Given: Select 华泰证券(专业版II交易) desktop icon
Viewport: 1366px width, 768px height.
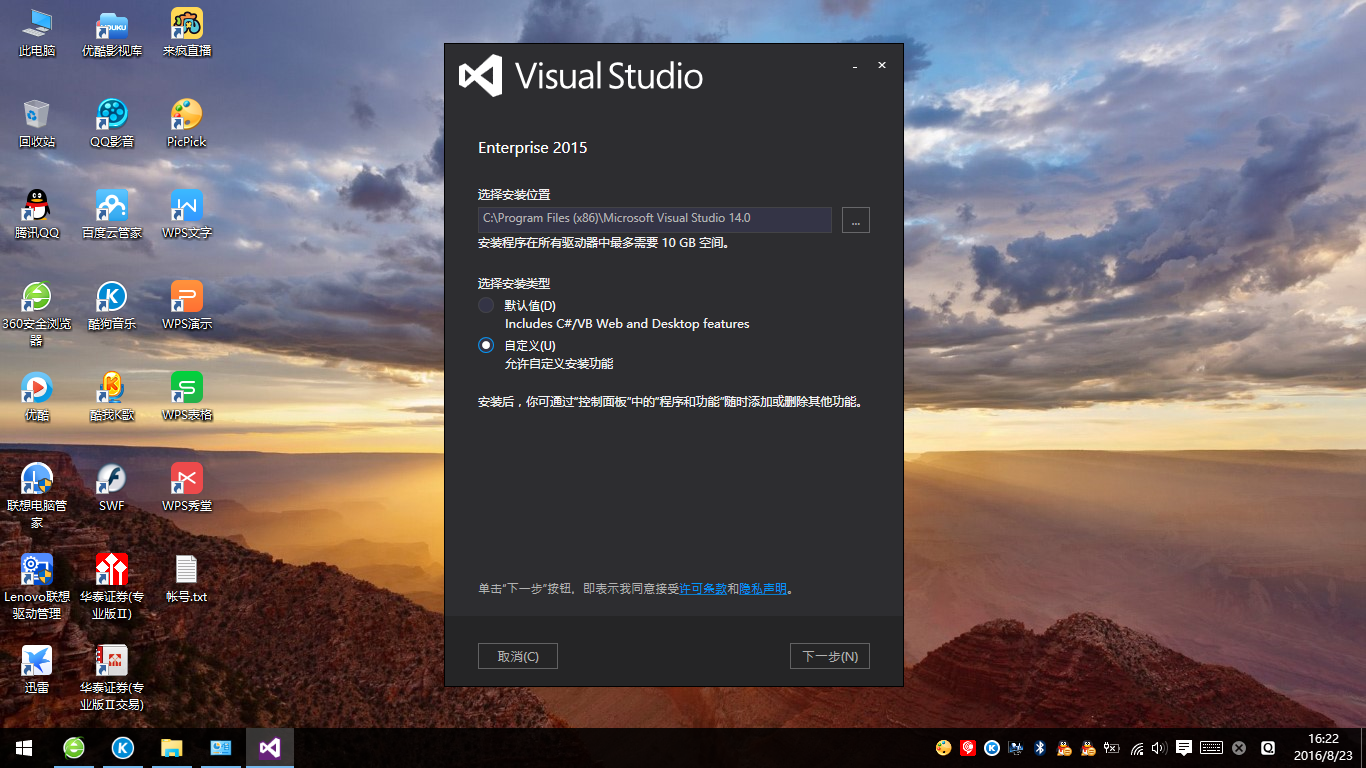Looking at the screenshot, I should coord(112,677).
